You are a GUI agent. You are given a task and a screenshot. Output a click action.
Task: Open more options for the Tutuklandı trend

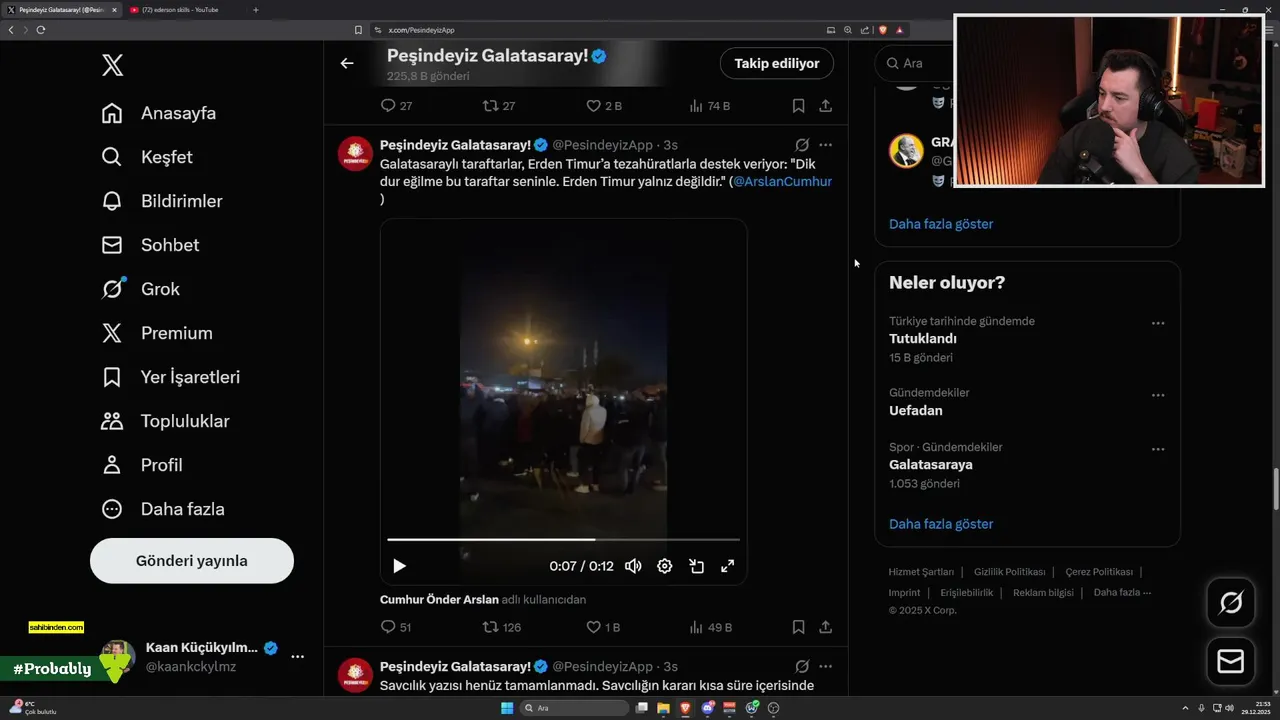(1158, 323)
